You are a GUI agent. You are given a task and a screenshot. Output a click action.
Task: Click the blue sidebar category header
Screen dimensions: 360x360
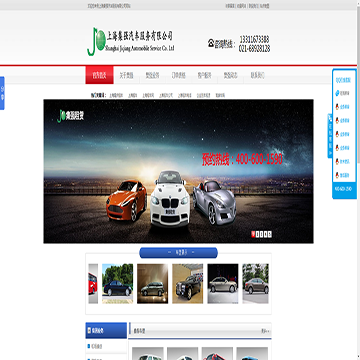pyautogui.click(x=106, y=330)
